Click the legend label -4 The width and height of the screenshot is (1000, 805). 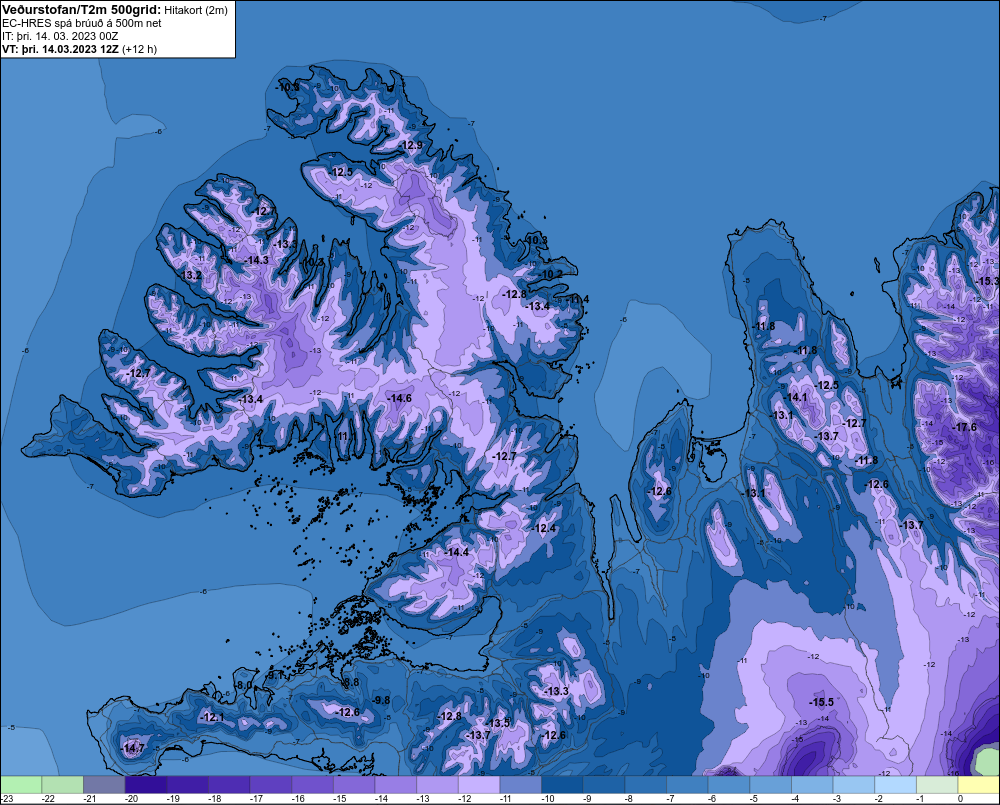[797, 799]
